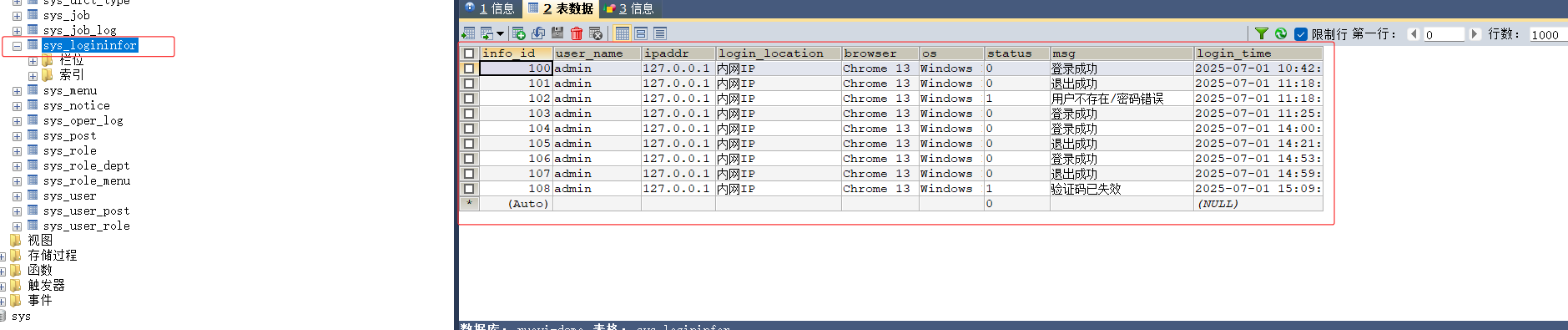Expand the sys_user table node
This screenshot has width=1568, height=330.
click(x=17, y=196)
